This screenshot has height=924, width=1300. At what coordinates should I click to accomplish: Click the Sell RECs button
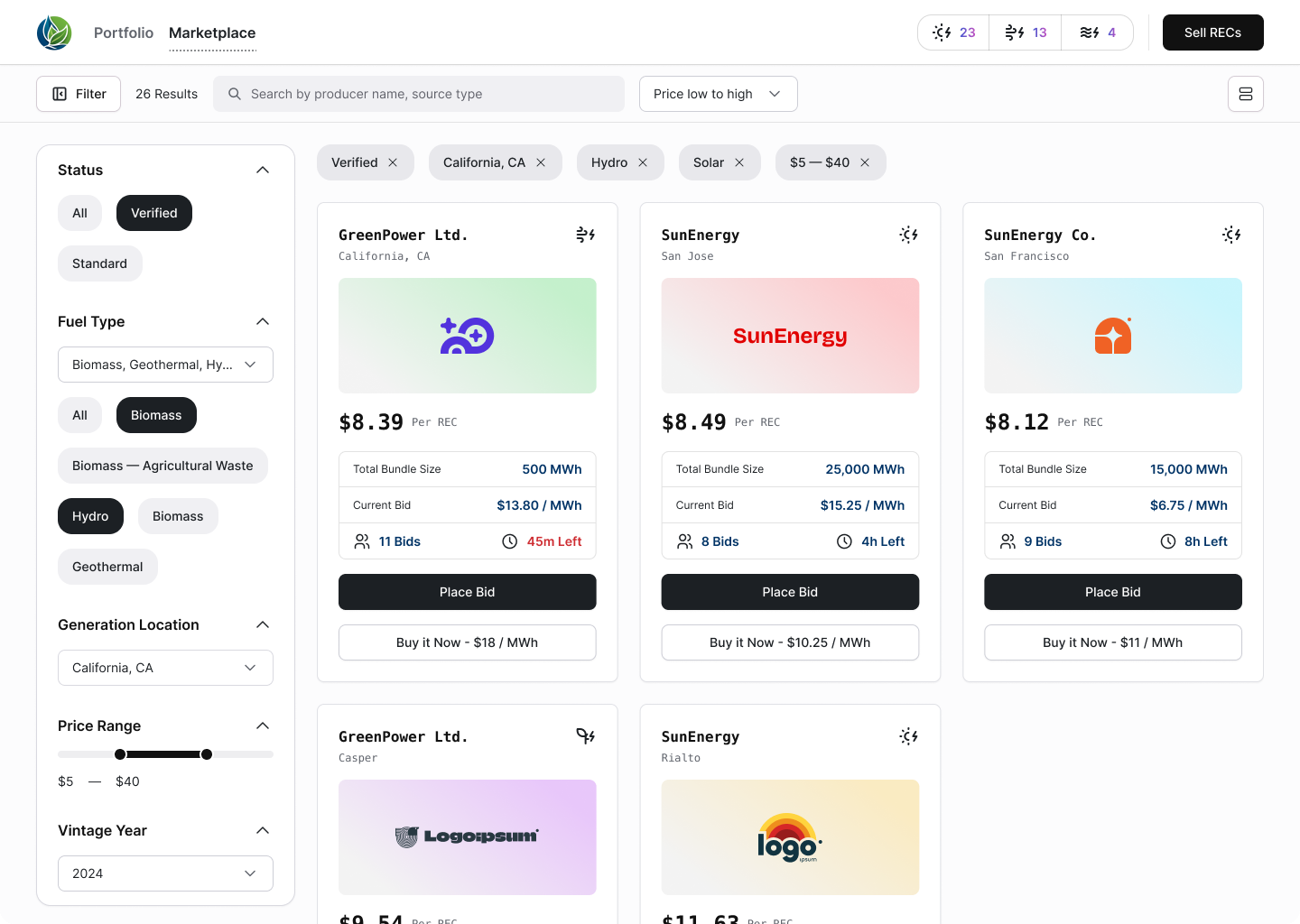click(x=1212, y=32)
